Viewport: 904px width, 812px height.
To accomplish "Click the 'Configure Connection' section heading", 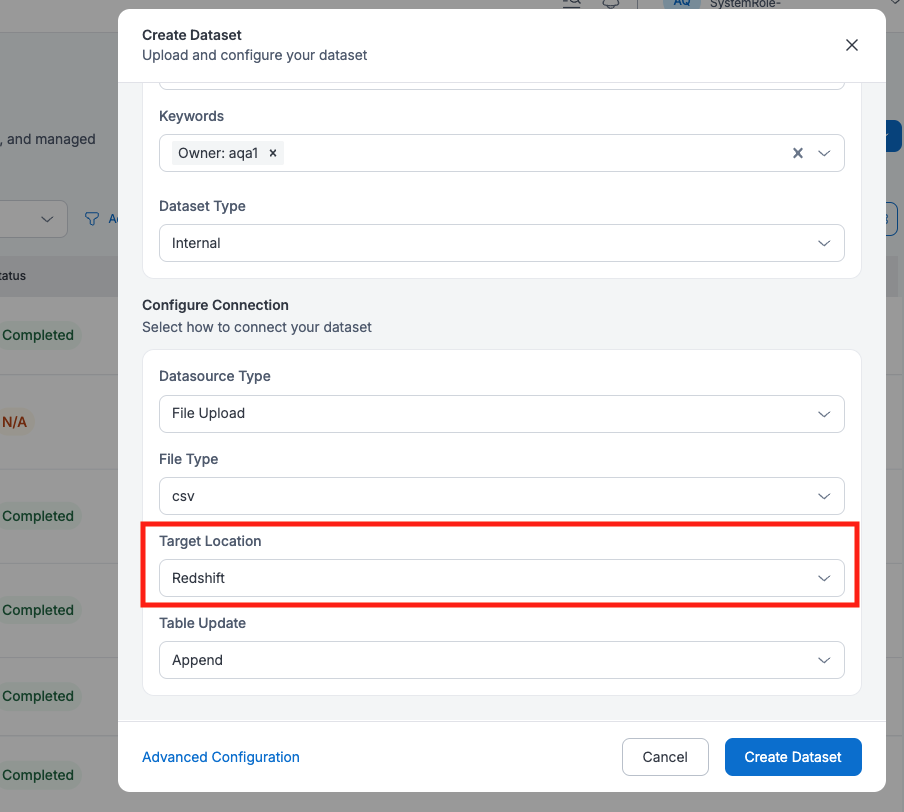I will click(215, 305).
